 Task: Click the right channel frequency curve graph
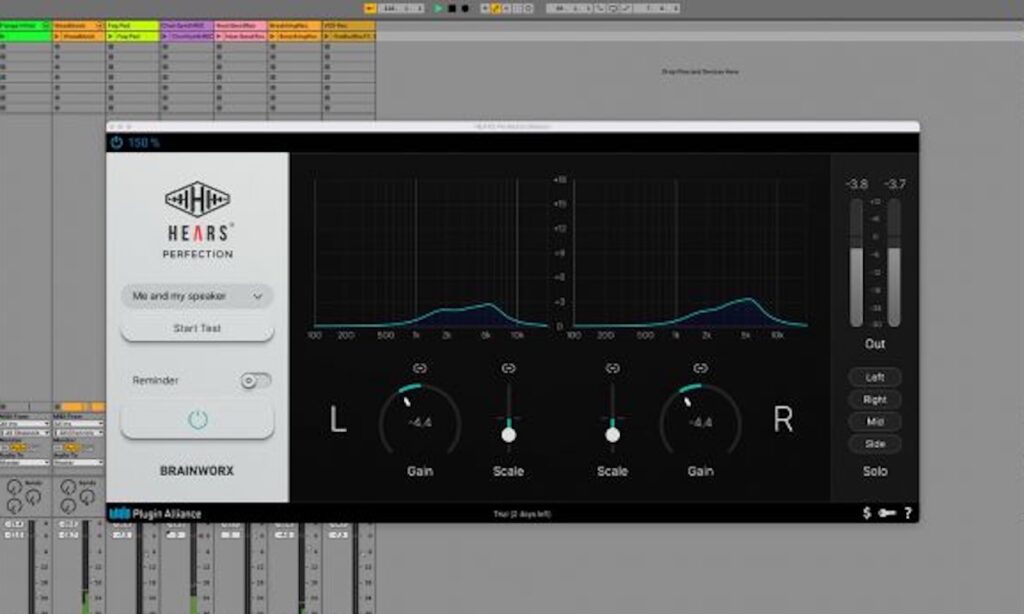tap(691, 253)
